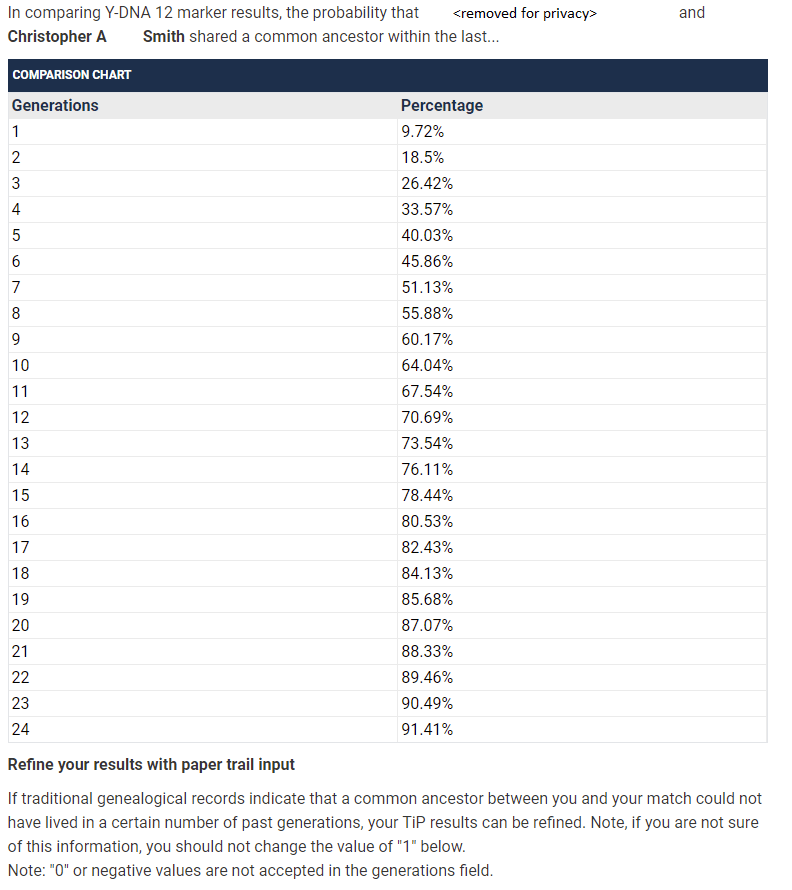This screenshot has width=792, height=890.
Task: Click the 70.69% percentage cell
Action: [x=426, y=417]
